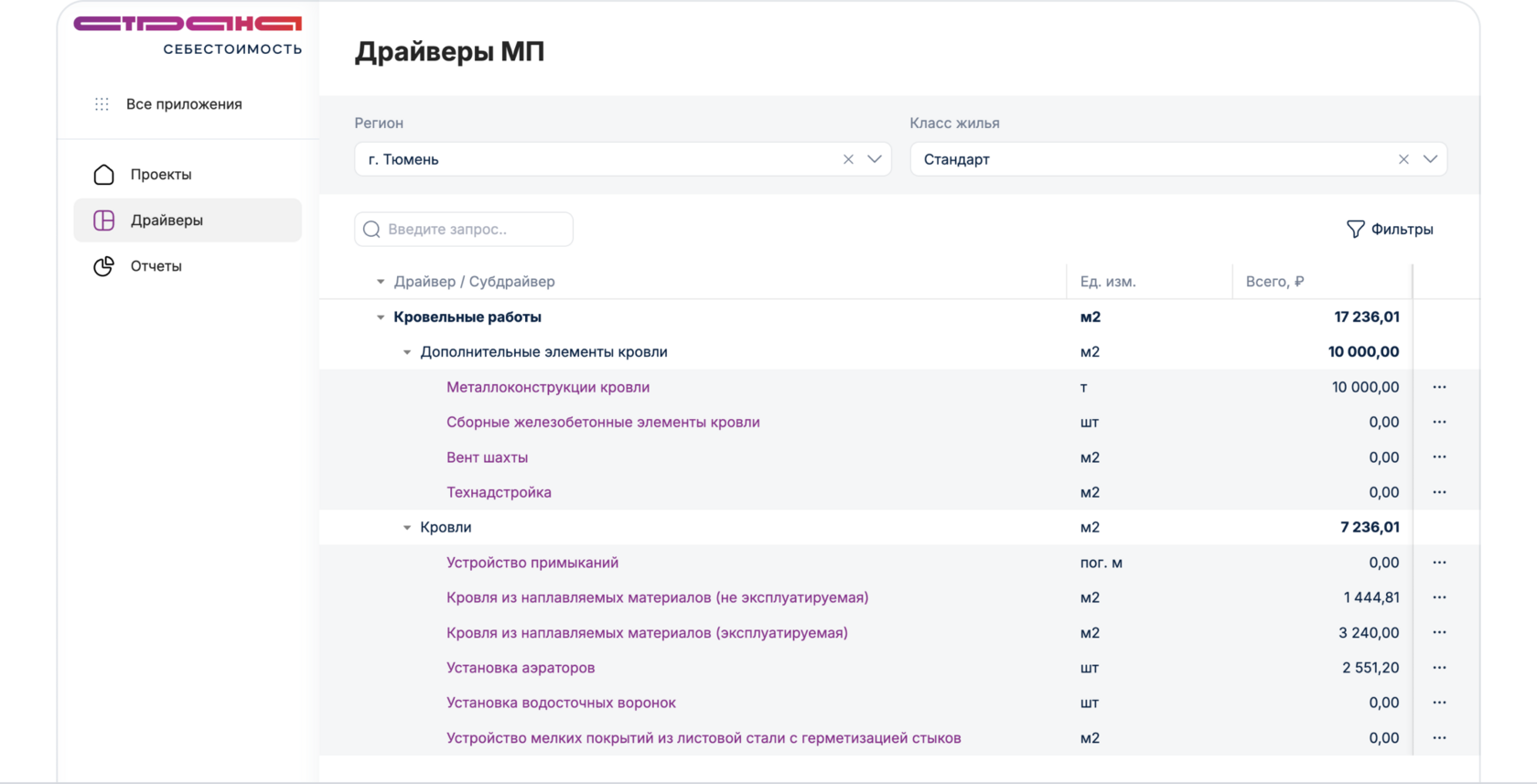The image size is (1537, 784).
Task: Expand the Region dropdown arrow
Action: [x=875, y=159]
